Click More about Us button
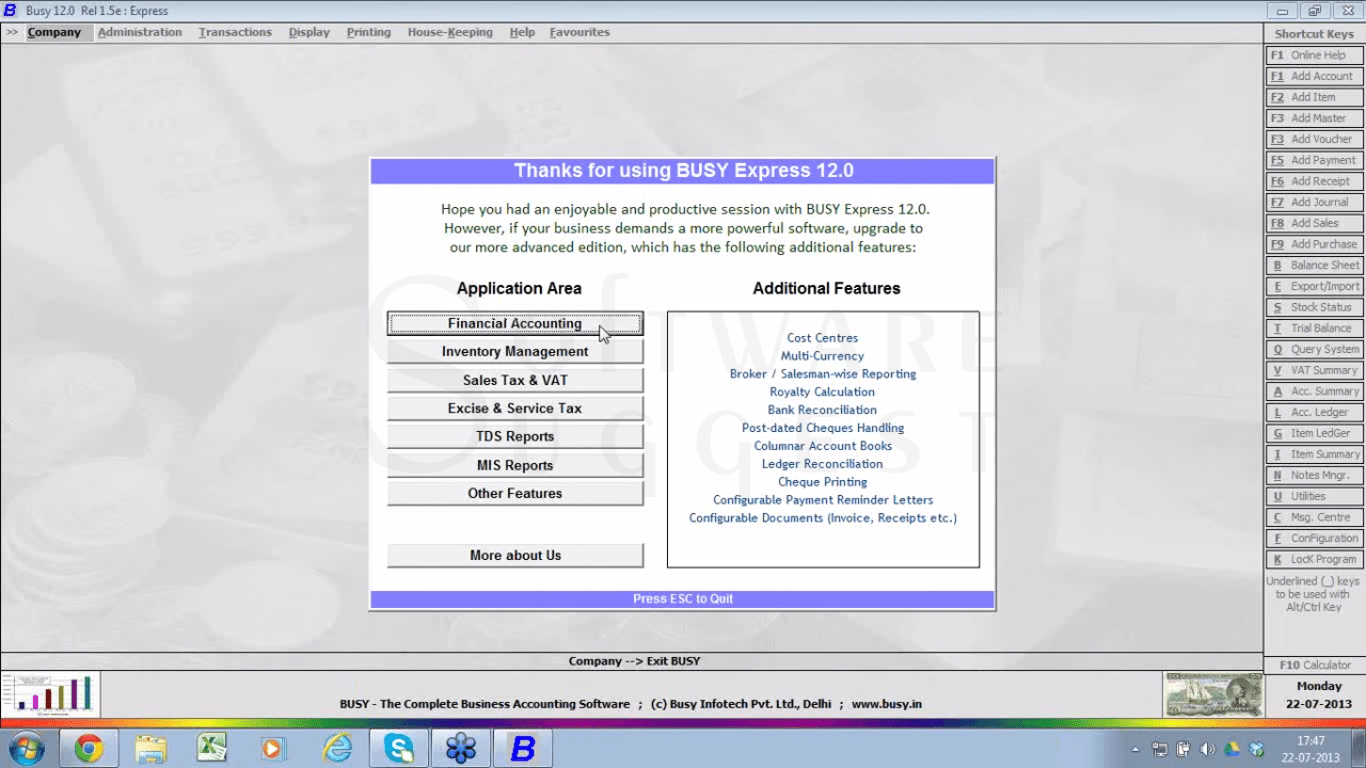The height and width of the screenshot is (768, 1366). pos(515,555)
